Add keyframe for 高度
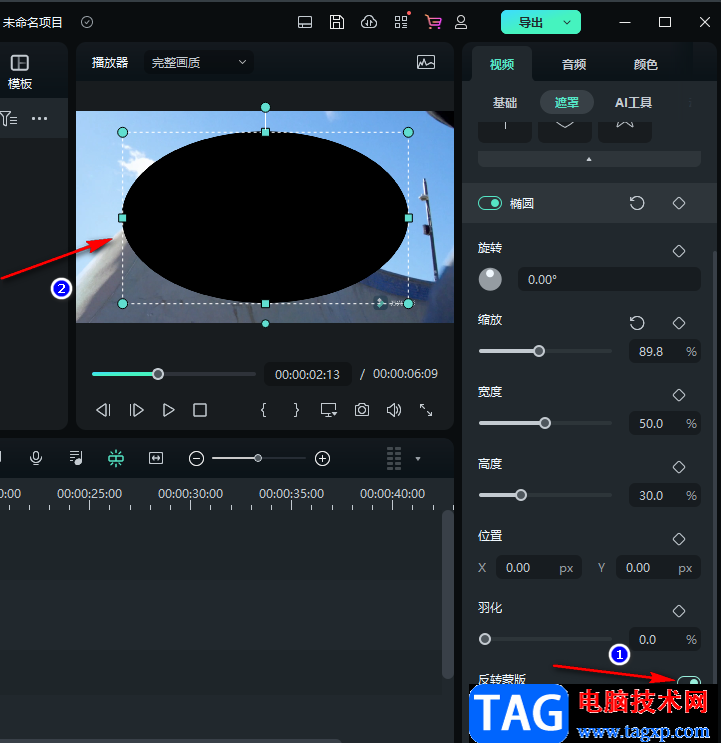The image size is (721, 743). click(679, 467)
